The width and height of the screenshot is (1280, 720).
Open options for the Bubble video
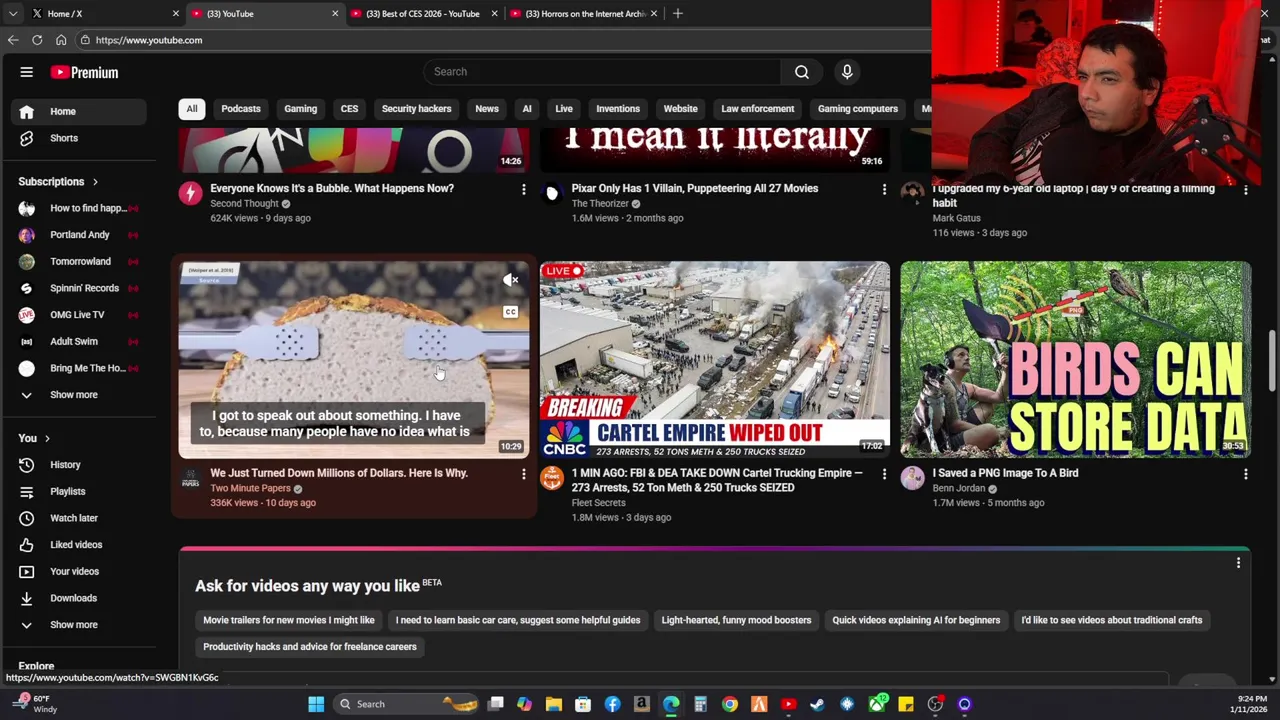(523, 189)
